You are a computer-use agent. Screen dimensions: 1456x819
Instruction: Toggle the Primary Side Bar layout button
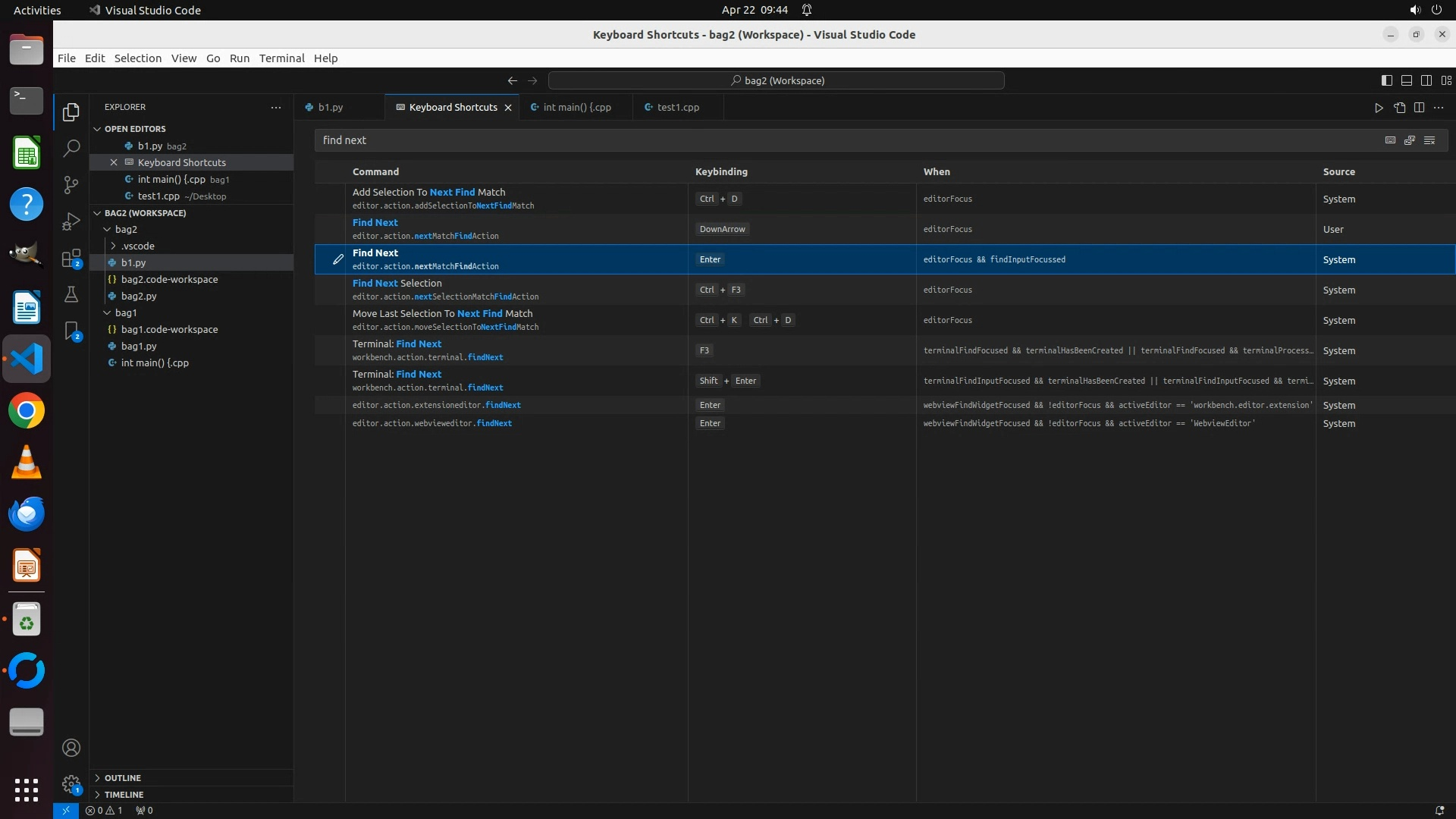click(x=1387, y=80)
